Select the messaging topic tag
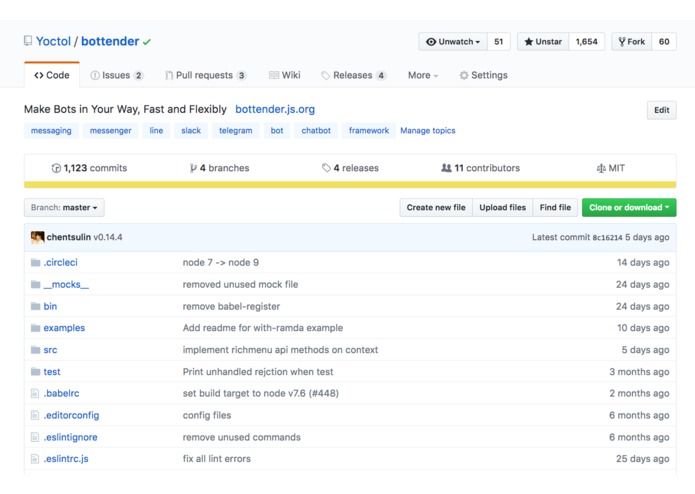This screenshot has width=695, height=494. pyautogui.click(x=51, y=131)
